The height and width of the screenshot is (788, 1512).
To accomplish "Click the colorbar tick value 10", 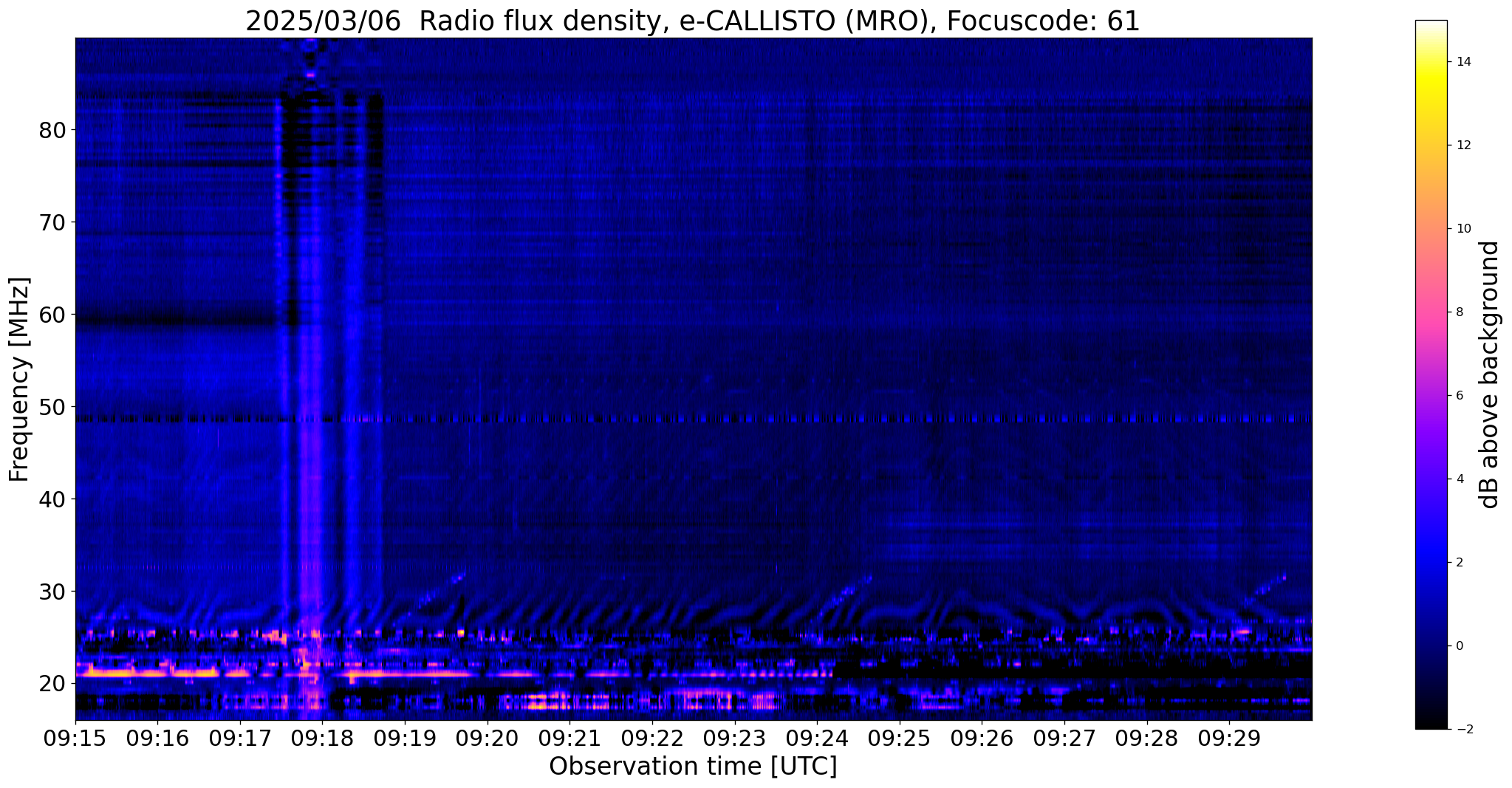I will 1463,229.
